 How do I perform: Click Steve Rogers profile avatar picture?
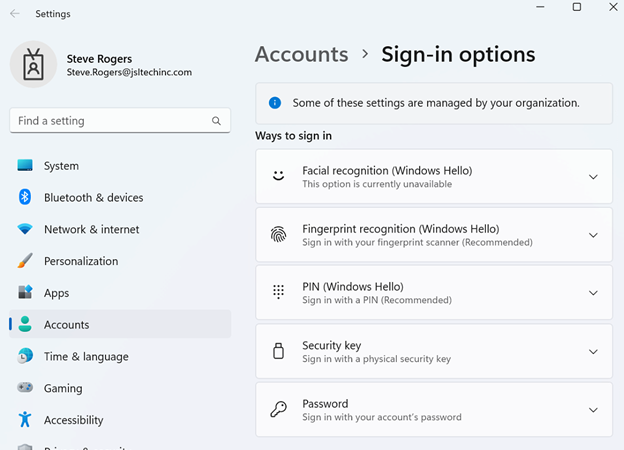tap(33, 64)
